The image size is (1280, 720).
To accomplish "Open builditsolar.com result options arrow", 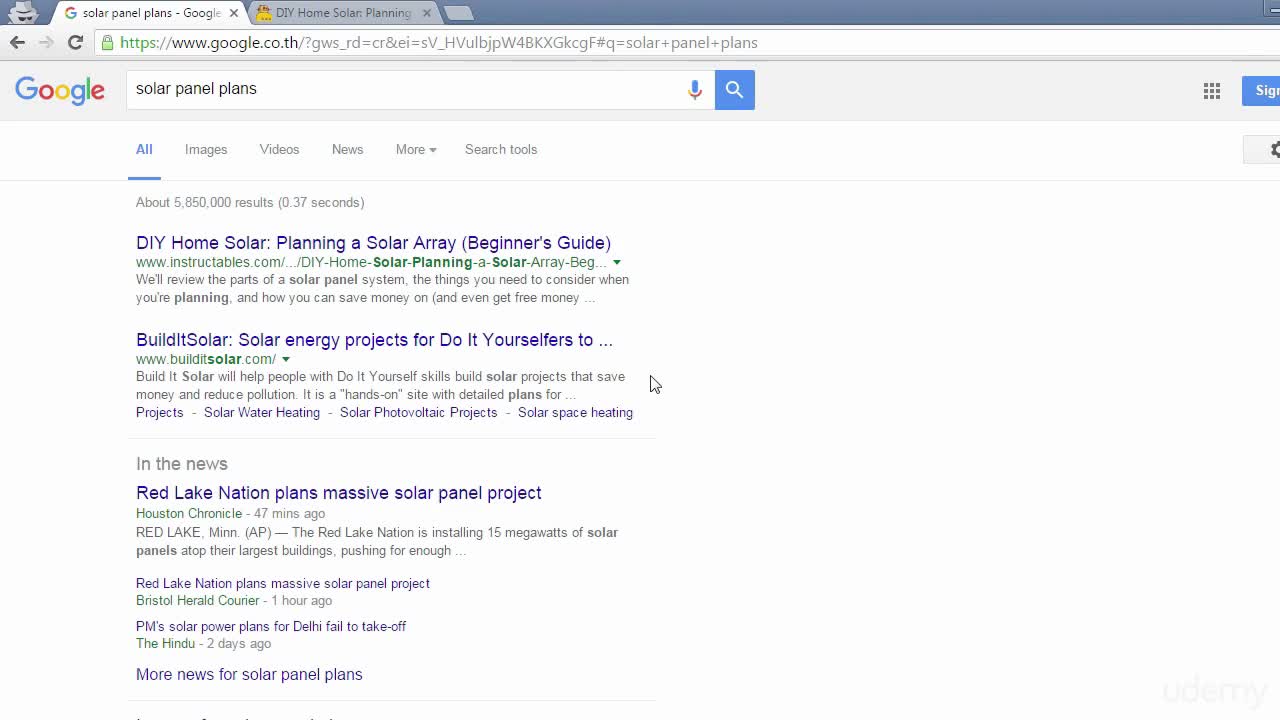I will coord(286,359).
